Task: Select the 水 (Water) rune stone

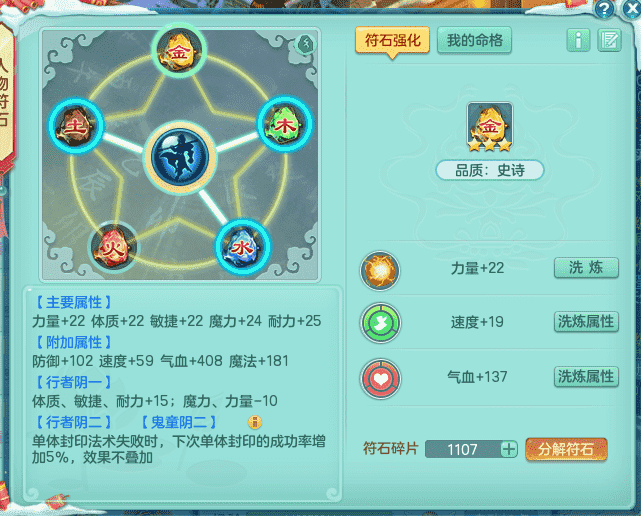Action: pyautogui.click(x=243, y=247)
